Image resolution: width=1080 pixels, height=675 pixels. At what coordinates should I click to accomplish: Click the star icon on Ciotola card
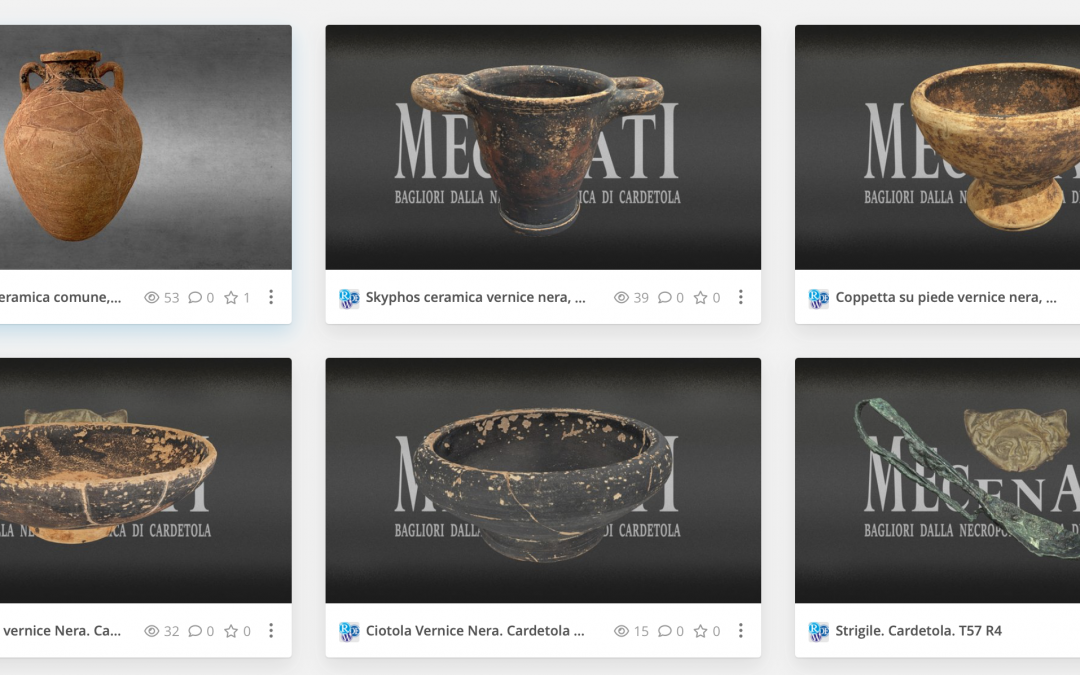[700, 631]
